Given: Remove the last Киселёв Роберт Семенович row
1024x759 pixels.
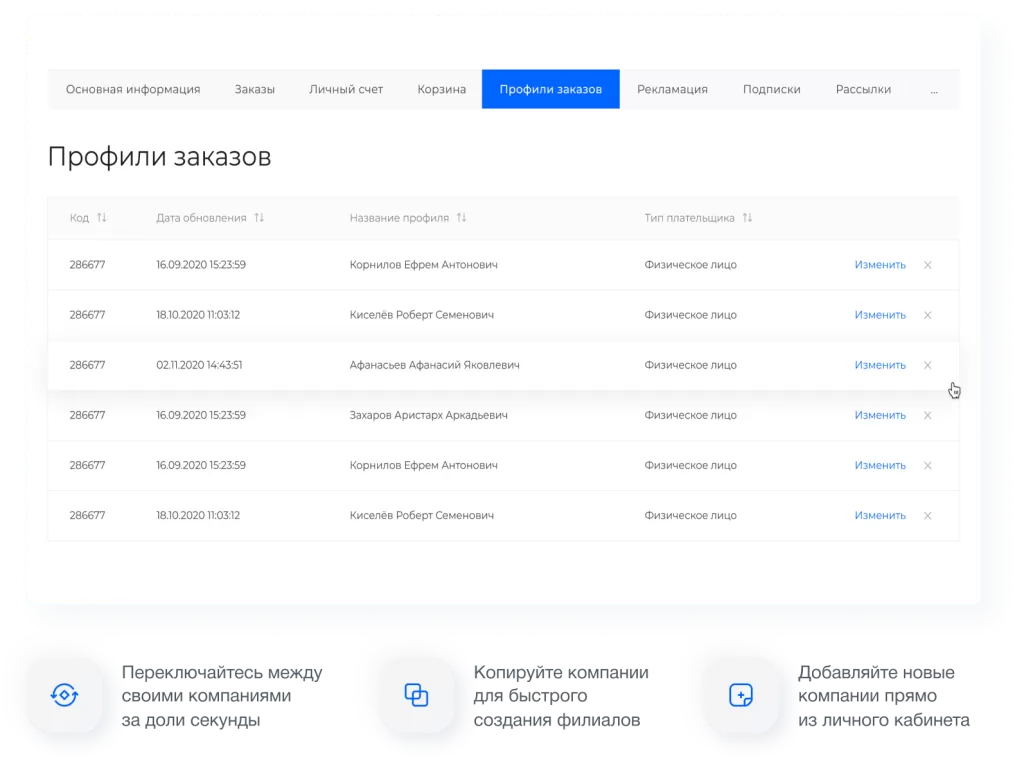Looking at the screenshot, I should [x=927, y=515].
